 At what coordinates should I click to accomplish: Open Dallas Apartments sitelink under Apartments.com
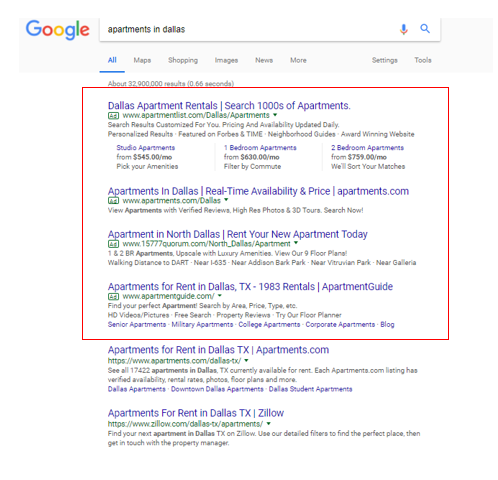click(x=137, y=389)
